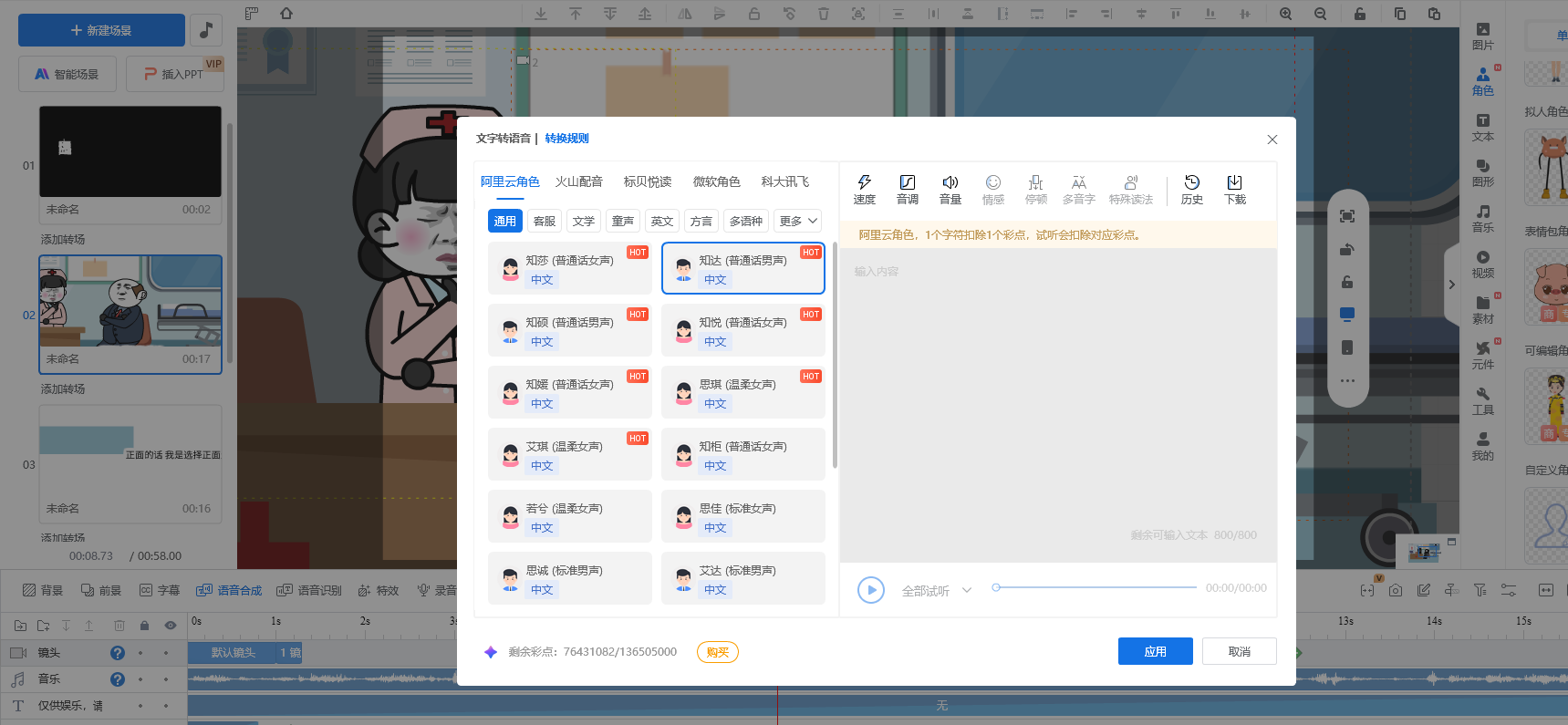The width and height of the screenshot is (1568, 725).
Task: Click the 情感 emotion icon
Action: (x=992, y=190)
